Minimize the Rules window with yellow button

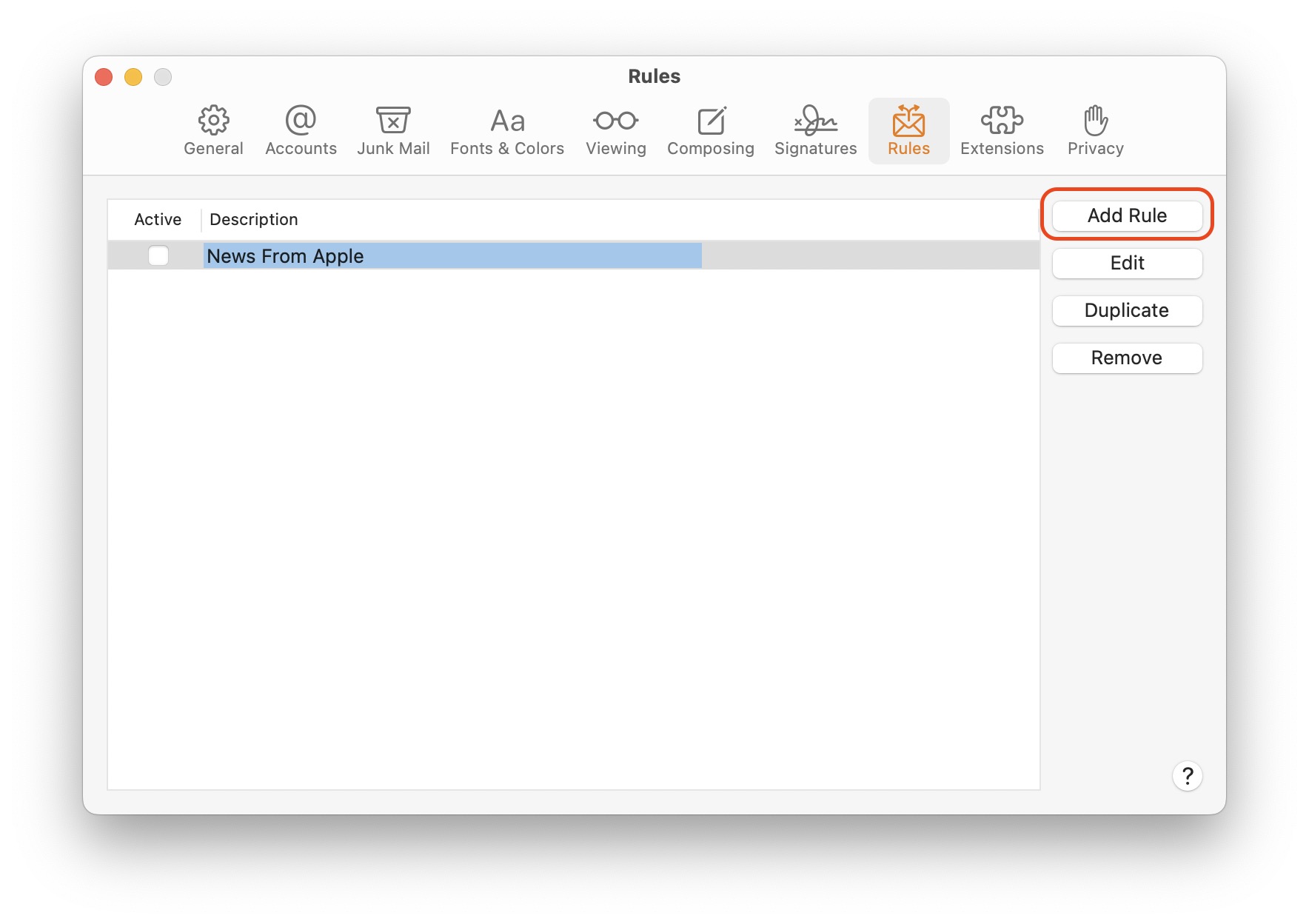tap(133, 77)
